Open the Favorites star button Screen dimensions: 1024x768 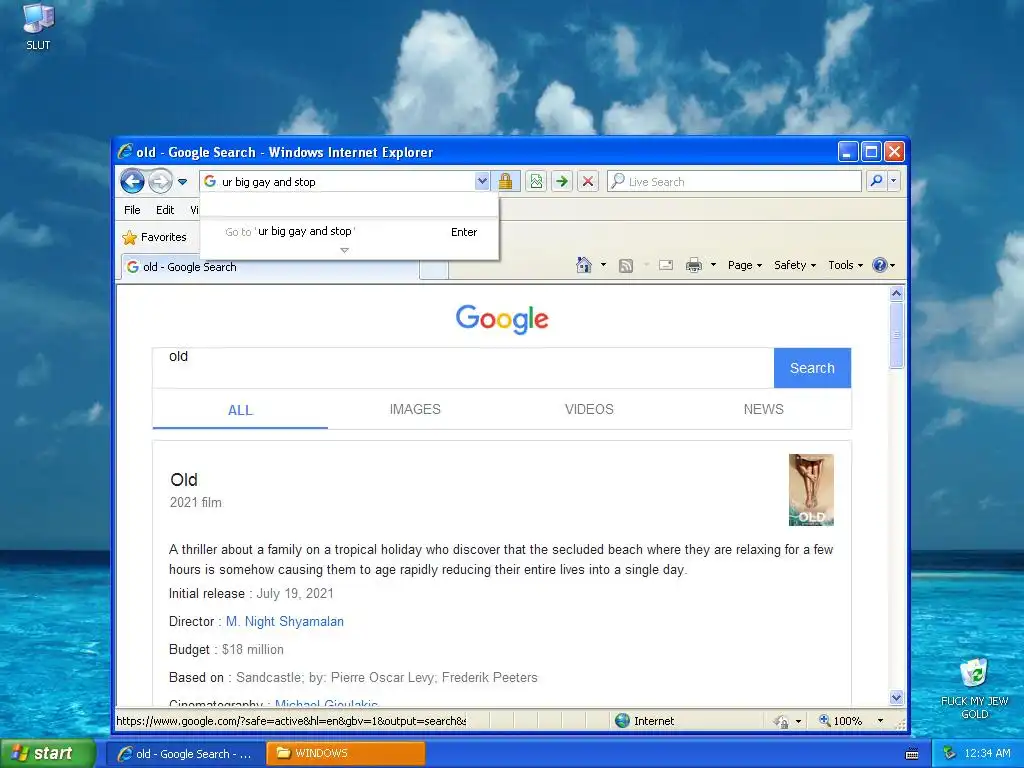coord(155,237)
